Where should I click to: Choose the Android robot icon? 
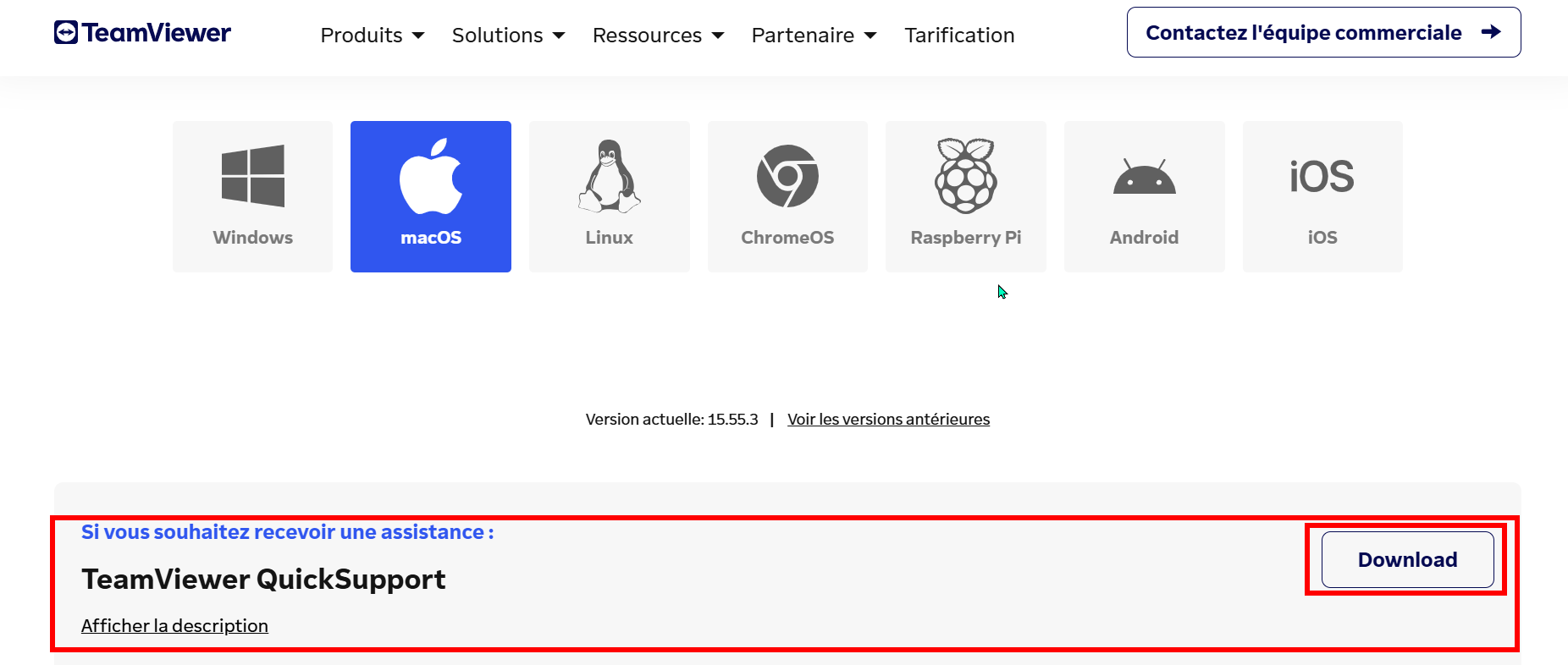pos(1145,176)
